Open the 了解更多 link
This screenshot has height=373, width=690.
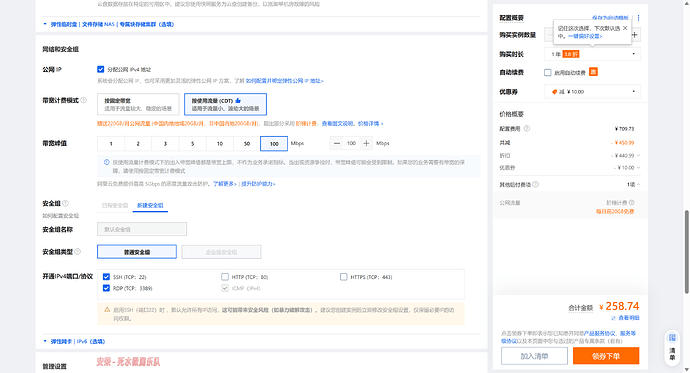tap(224, 184)
